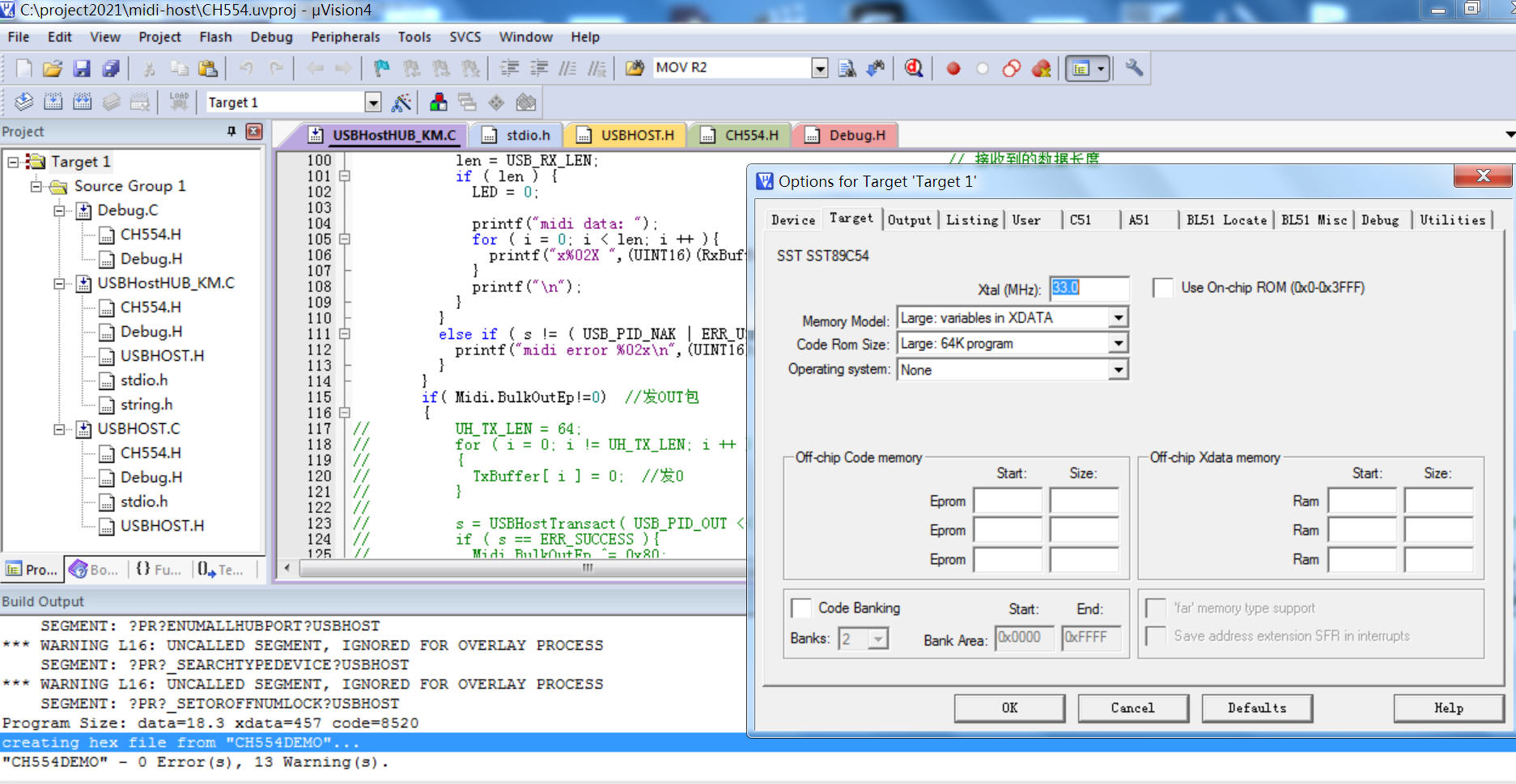Screen dimensions: 1516x784
Task: Open the Flash menu
Action: coord(215,37)
